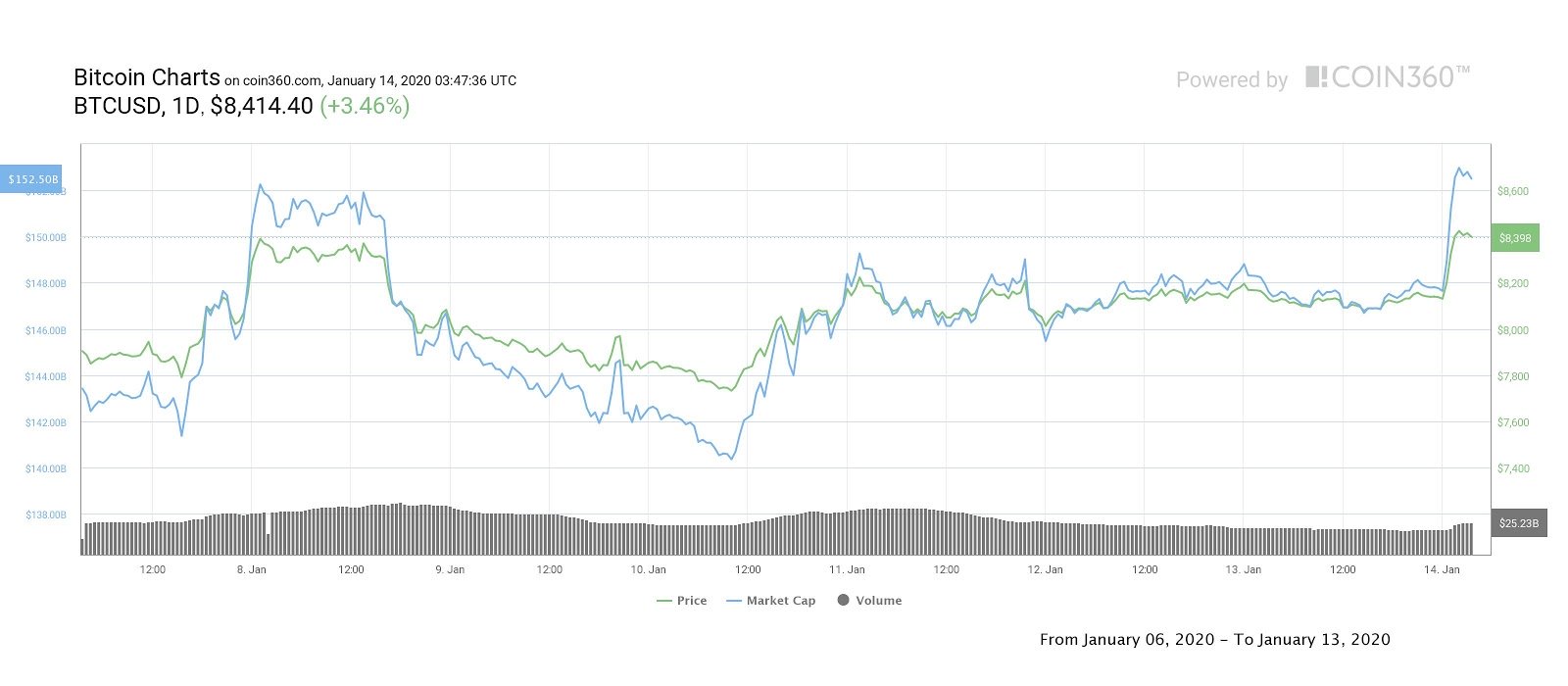
Task: Click the gray Volume legend circle
Action: click(x=843, y=600)
